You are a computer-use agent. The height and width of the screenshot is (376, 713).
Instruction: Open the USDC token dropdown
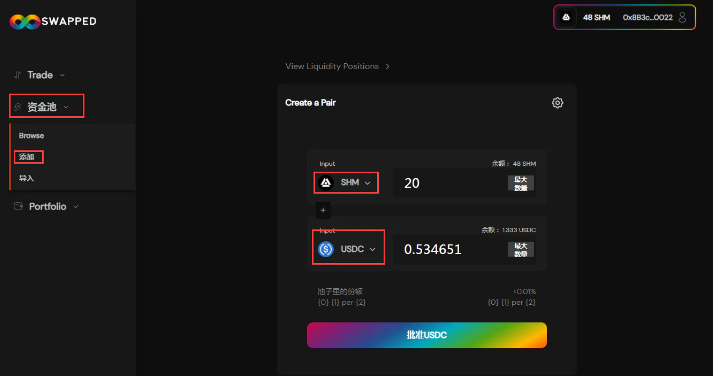[x=348, y=249]
